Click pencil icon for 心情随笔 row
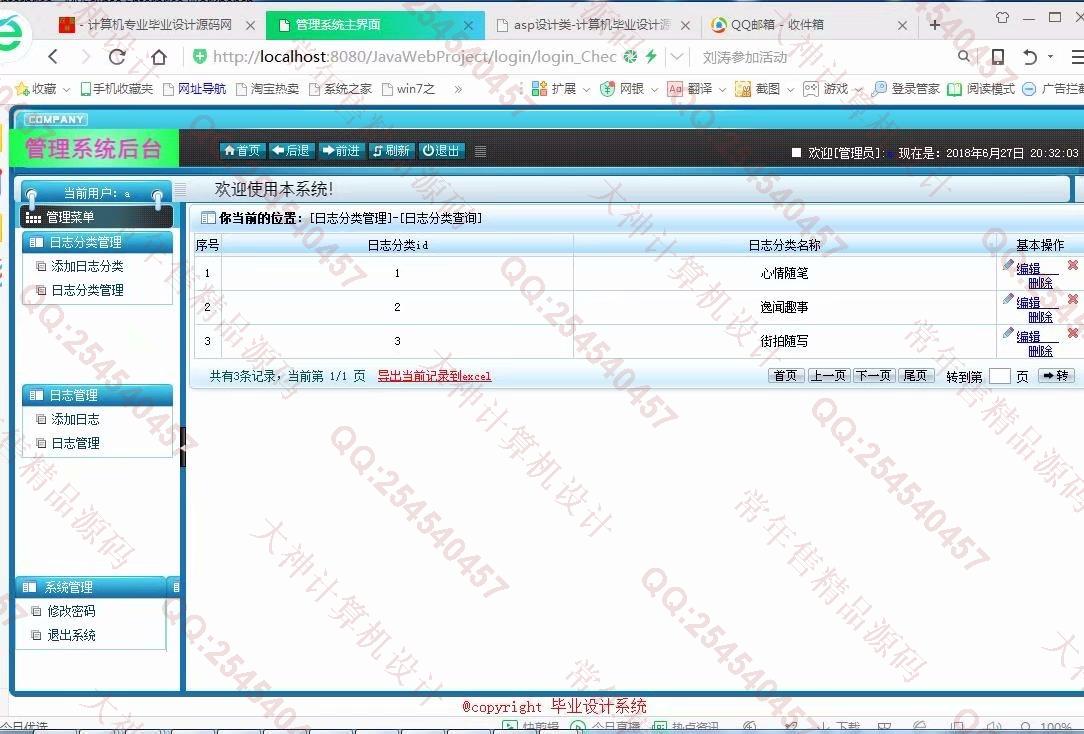Image resolution: width=1084 pixels, height=734 pixels. click(x=1009, y=265)
